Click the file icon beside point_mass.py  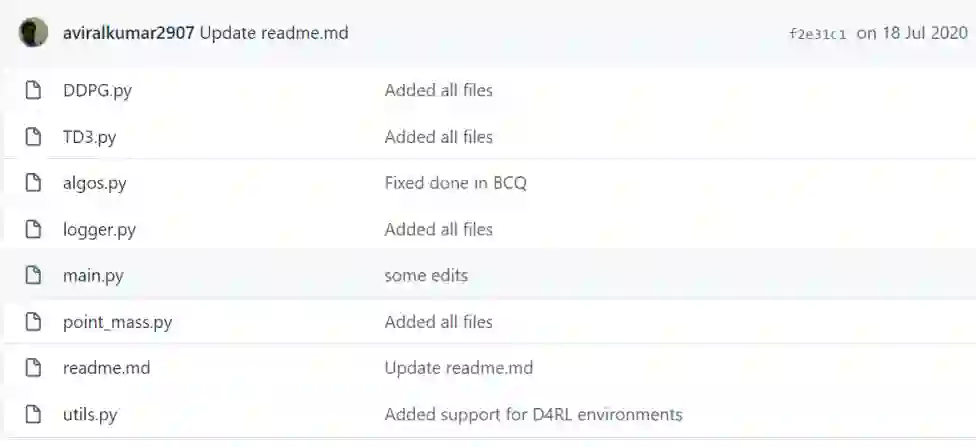(x=33, y=322)
